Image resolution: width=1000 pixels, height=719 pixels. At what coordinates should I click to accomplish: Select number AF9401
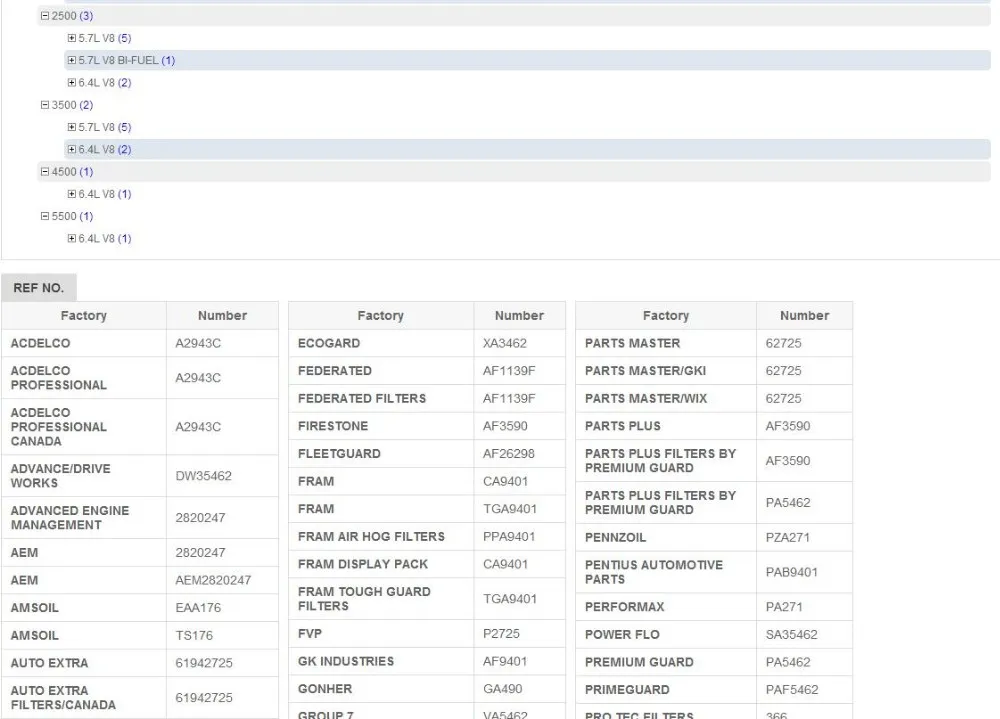pyautogui.click(x=519, y=662)
